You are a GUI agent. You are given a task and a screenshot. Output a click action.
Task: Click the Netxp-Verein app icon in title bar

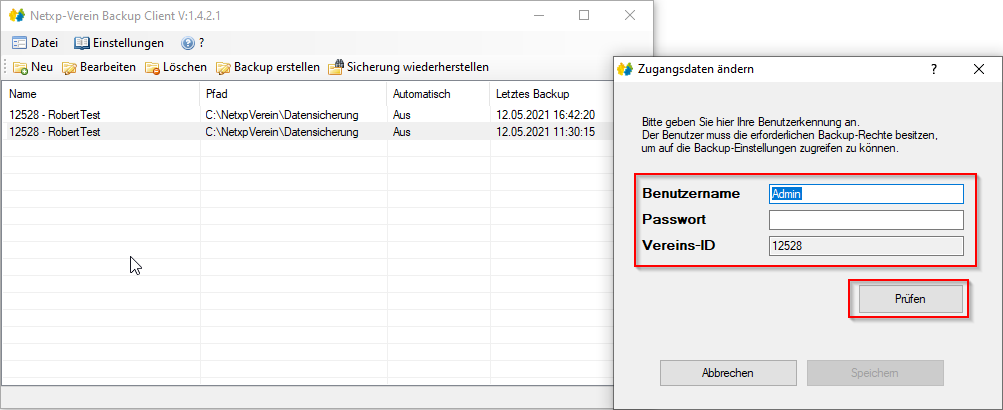click(17, 15)
